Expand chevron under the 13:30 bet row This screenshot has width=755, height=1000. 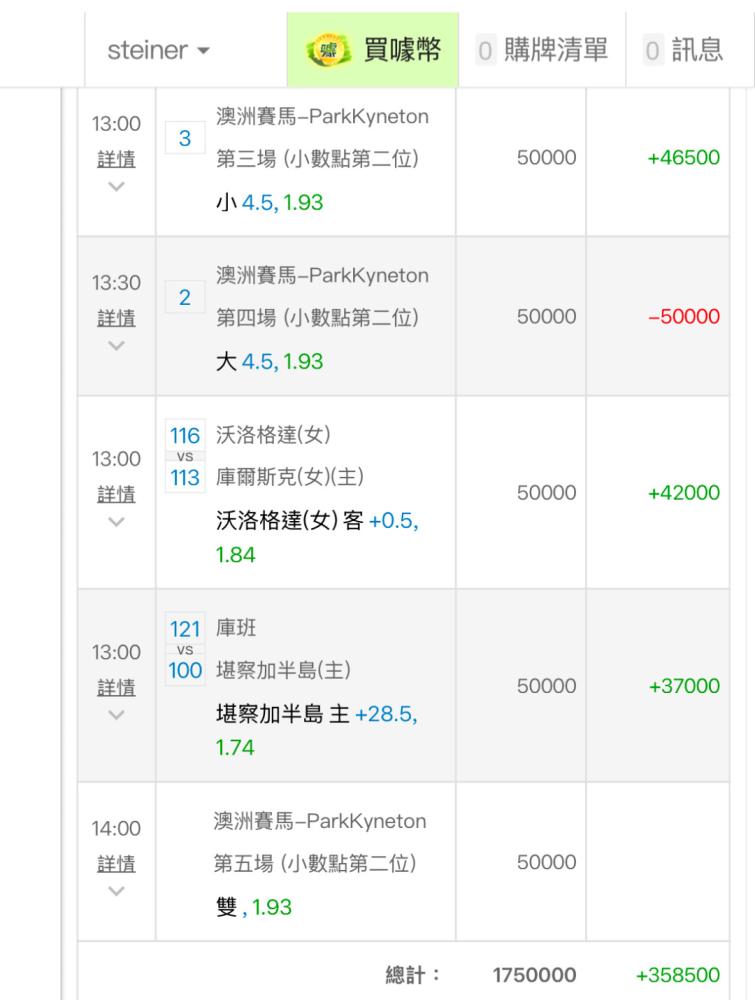tap(116, 346)
